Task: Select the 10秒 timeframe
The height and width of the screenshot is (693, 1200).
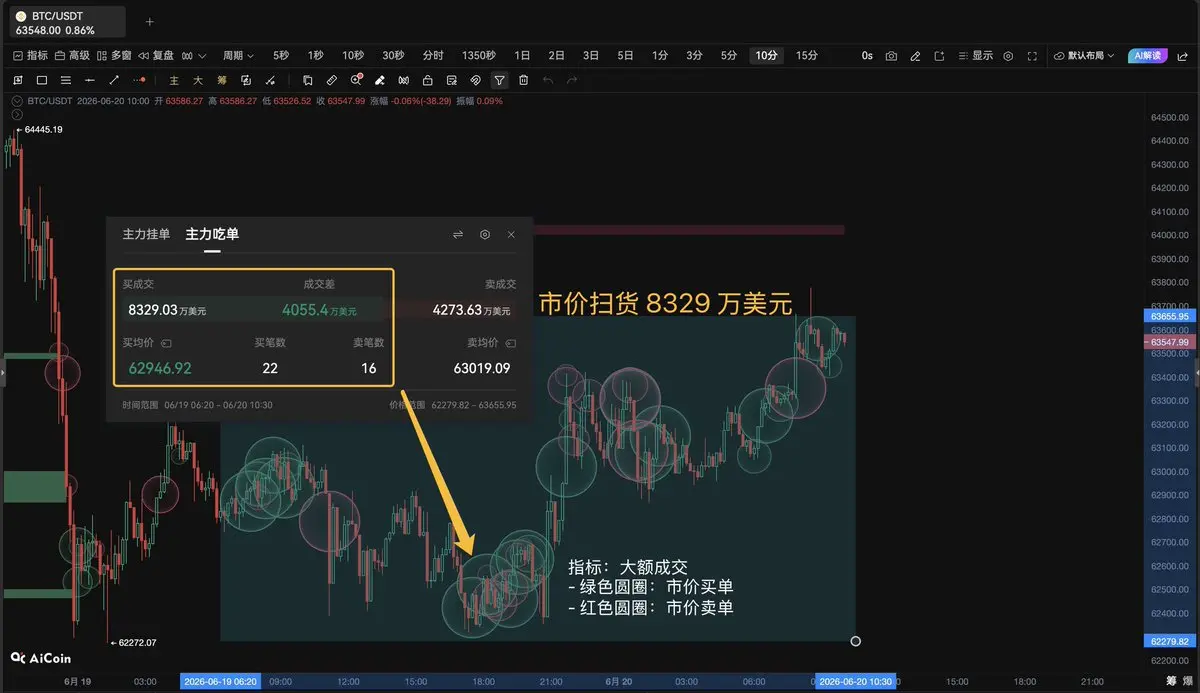Action: pyautogui.click(x=353, y=56)
